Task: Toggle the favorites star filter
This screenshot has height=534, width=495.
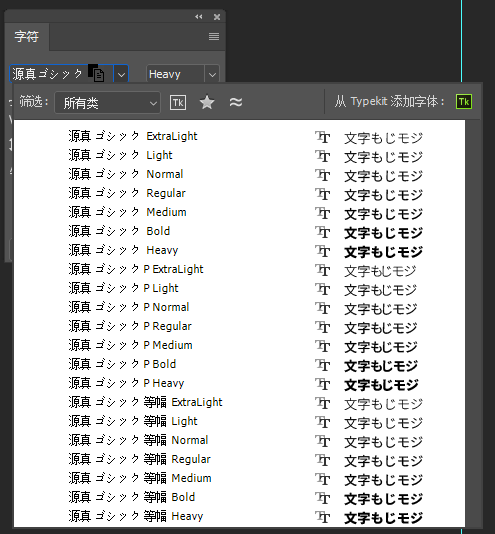Action: click(x=207, y=102)
